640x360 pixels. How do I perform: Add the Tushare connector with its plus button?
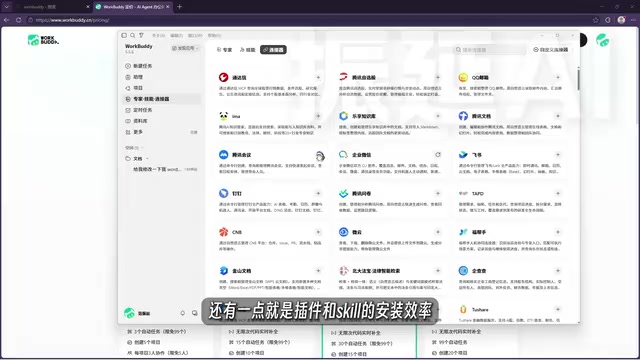coord(558,309)
